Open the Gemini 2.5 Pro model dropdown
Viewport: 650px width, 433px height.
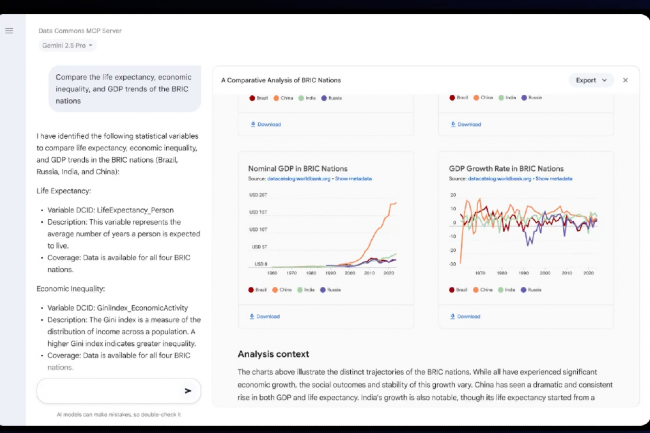68,45
